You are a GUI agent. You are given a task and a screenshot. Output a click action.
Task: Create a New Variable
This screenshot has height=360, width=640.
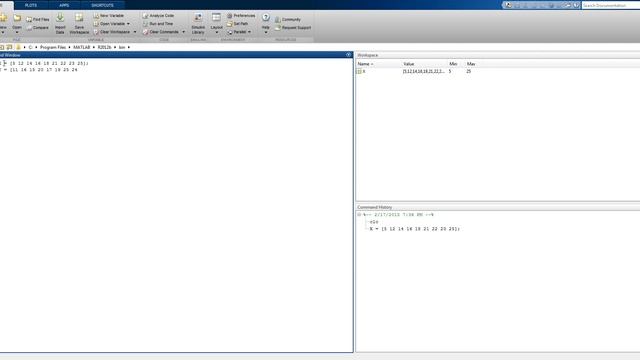coord(109,16)
